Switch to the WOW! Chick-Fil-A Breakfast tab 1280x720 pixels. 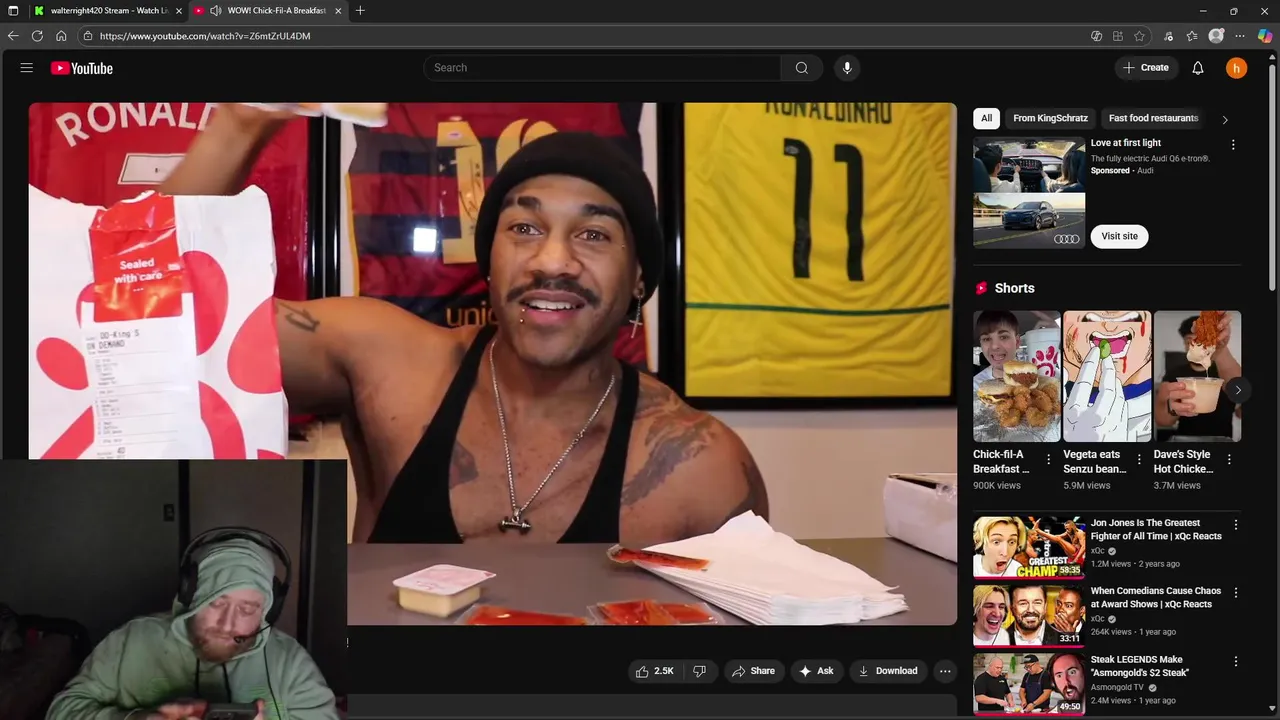click(x=267, y=10)
